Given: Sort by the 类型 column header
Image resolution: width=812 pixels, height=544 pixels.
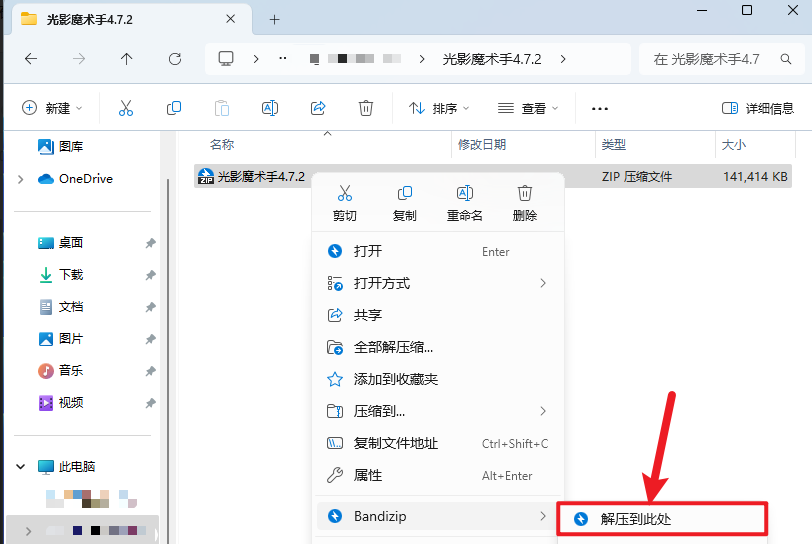Looking at the screenshot, I should pos(614,145).
